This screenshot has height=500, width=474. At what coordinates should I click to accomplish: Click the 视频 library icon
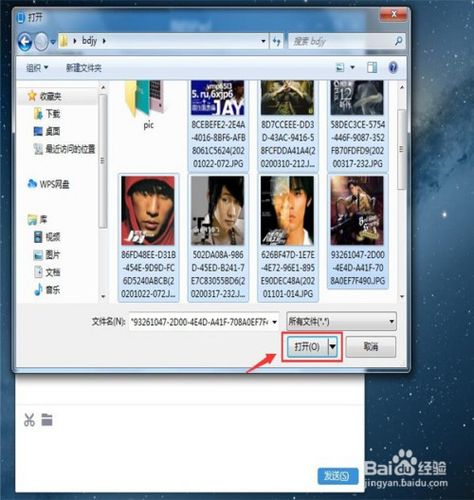pyautogui.click(x=38, y=237)
